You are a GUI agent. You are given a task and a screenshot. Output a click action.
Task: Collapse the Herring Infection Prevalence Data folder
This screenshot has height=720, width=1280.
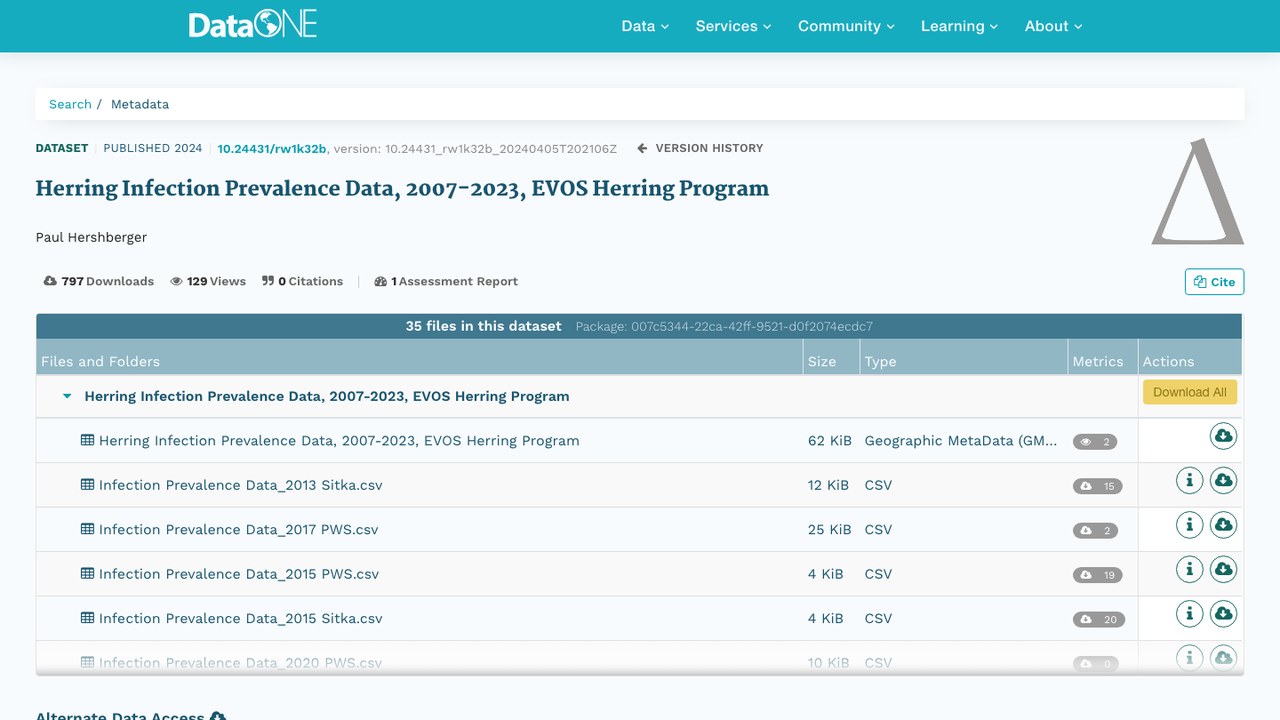[67, 397]
